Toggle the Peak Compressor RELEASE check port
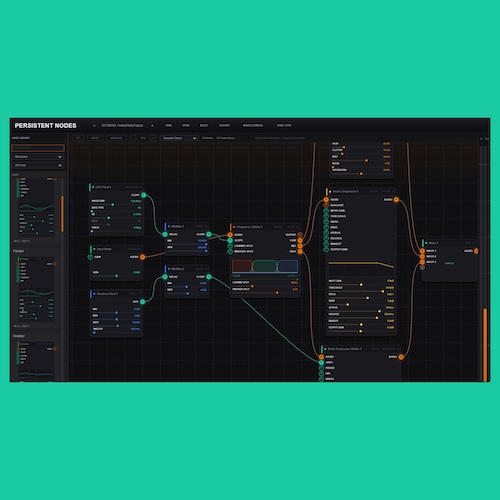 coord(326,238)
